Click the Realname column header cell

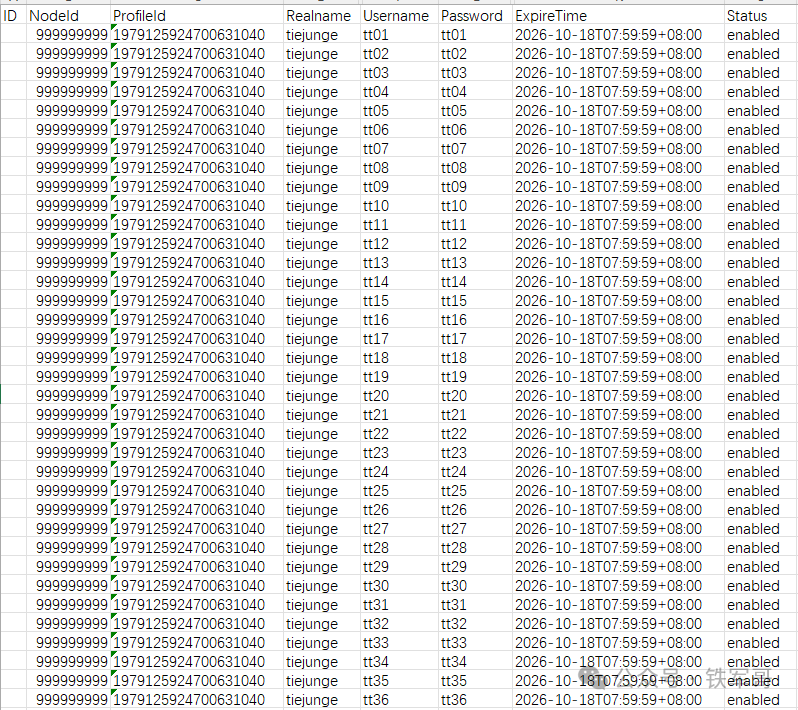318,16
